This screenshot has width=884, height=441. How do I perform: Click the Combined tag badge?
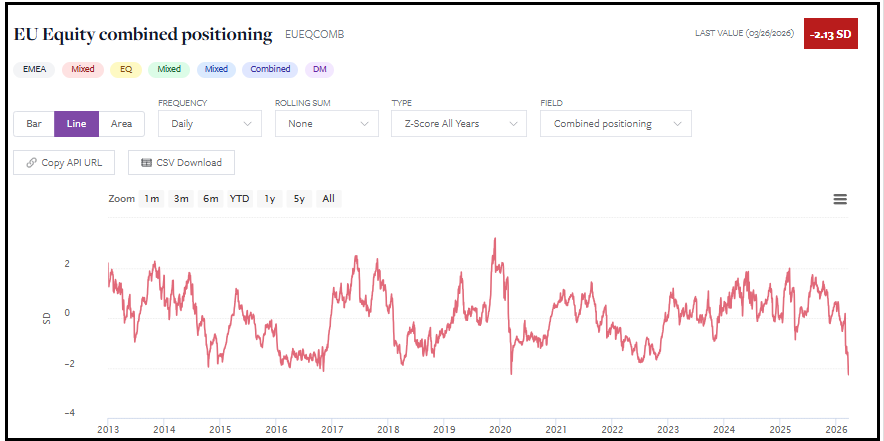click(271, 70)
